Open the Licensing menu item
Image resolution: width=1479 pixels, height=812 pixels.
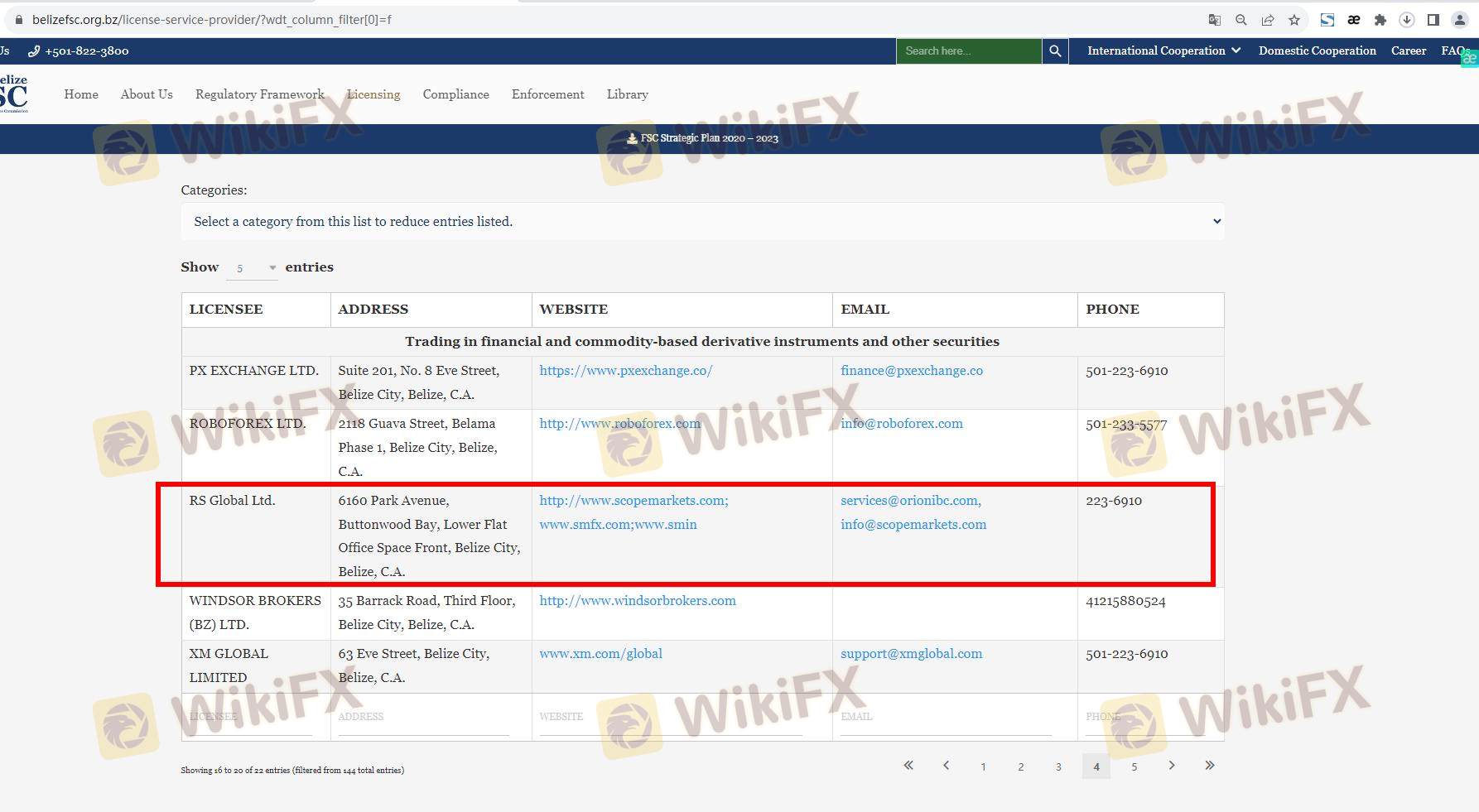[x=373, y=94]
